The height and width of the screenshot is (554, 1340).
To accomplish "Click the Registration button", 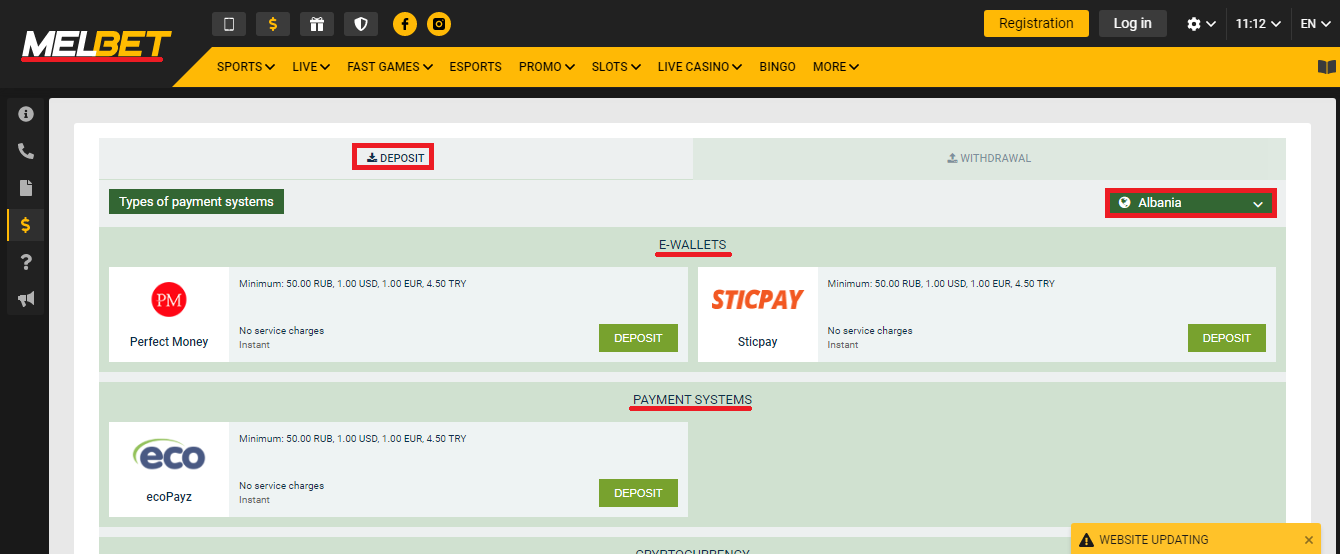I will tap(1036, 24).
